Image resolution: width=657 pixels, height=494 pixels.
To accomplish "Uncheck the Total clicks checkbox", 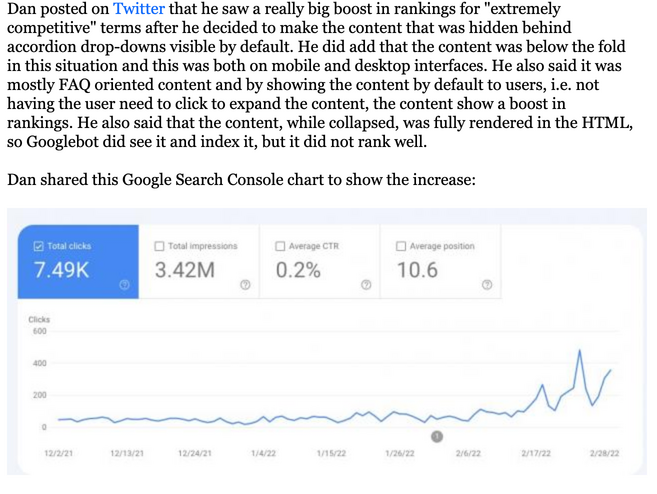I will point(39,246).
